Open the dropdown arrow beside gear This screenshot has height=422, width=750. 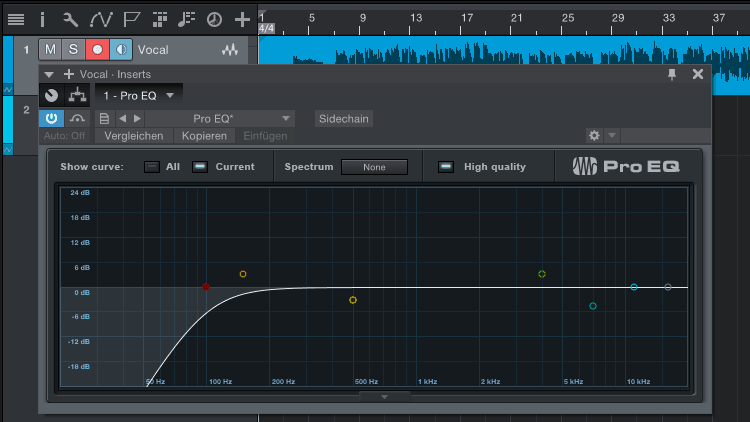pos(612,136)
